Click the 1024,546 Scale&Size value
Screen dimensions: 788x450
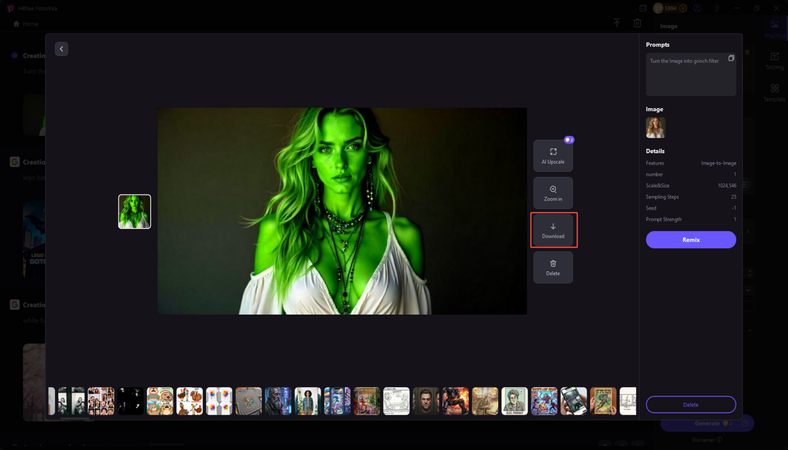click(727, 186)
